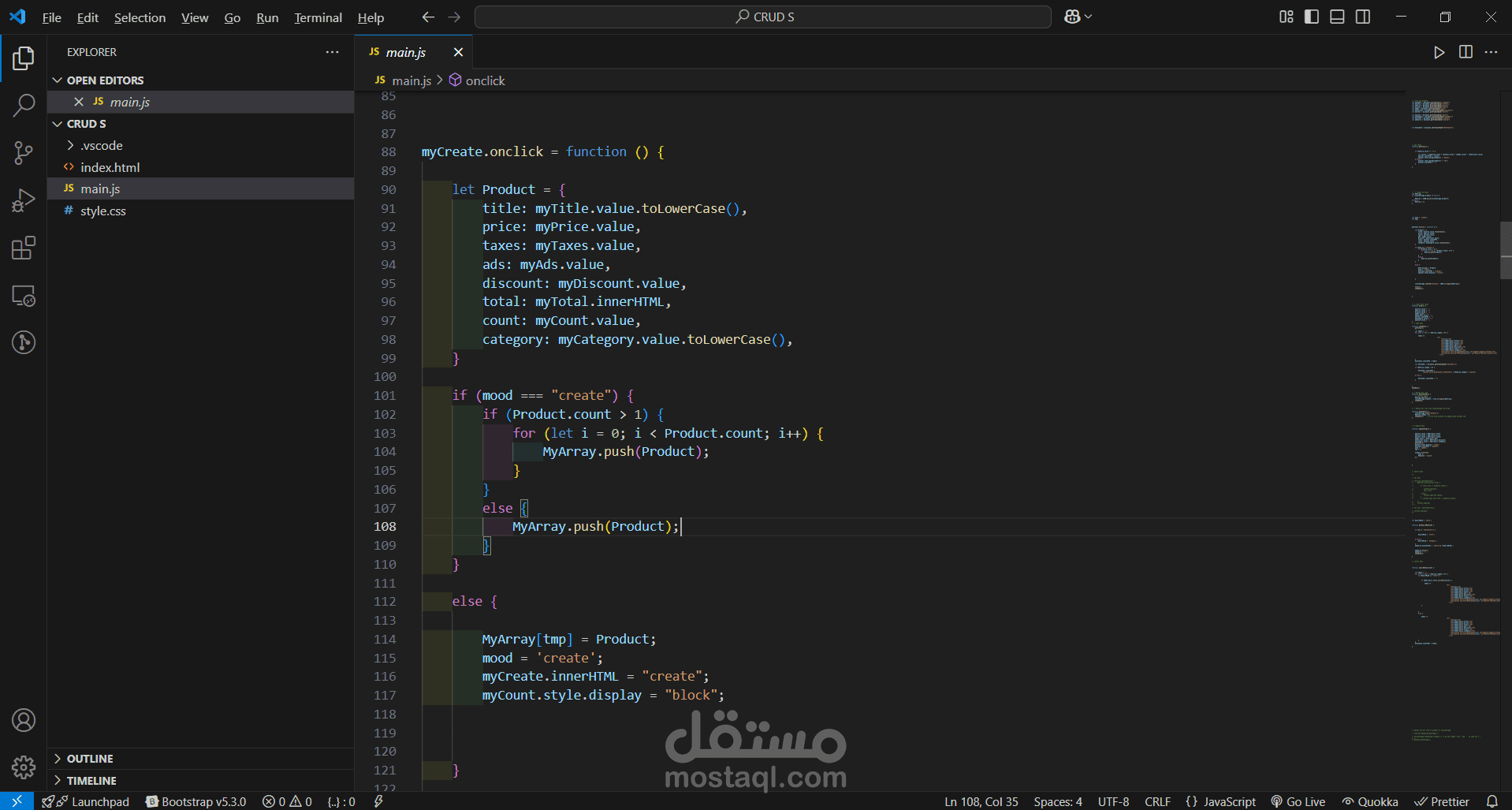Toggle the primary side bar

tap(1312, 17)
